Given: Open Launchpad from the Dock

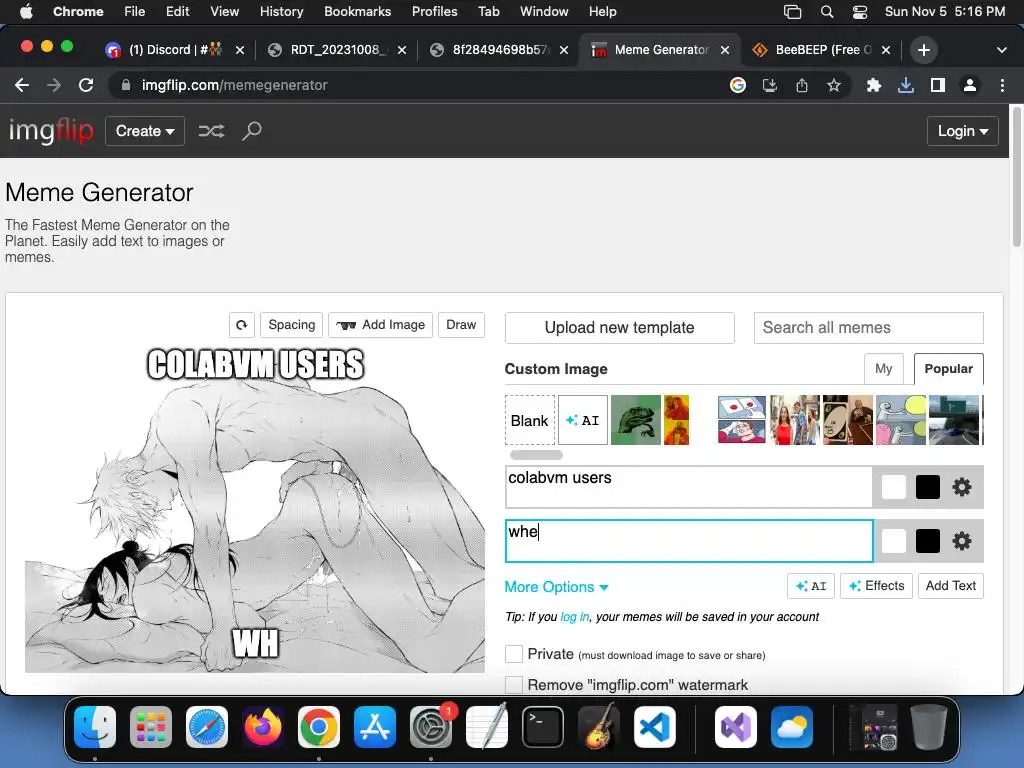Looking at the screenshot, I should pos(151,727).
